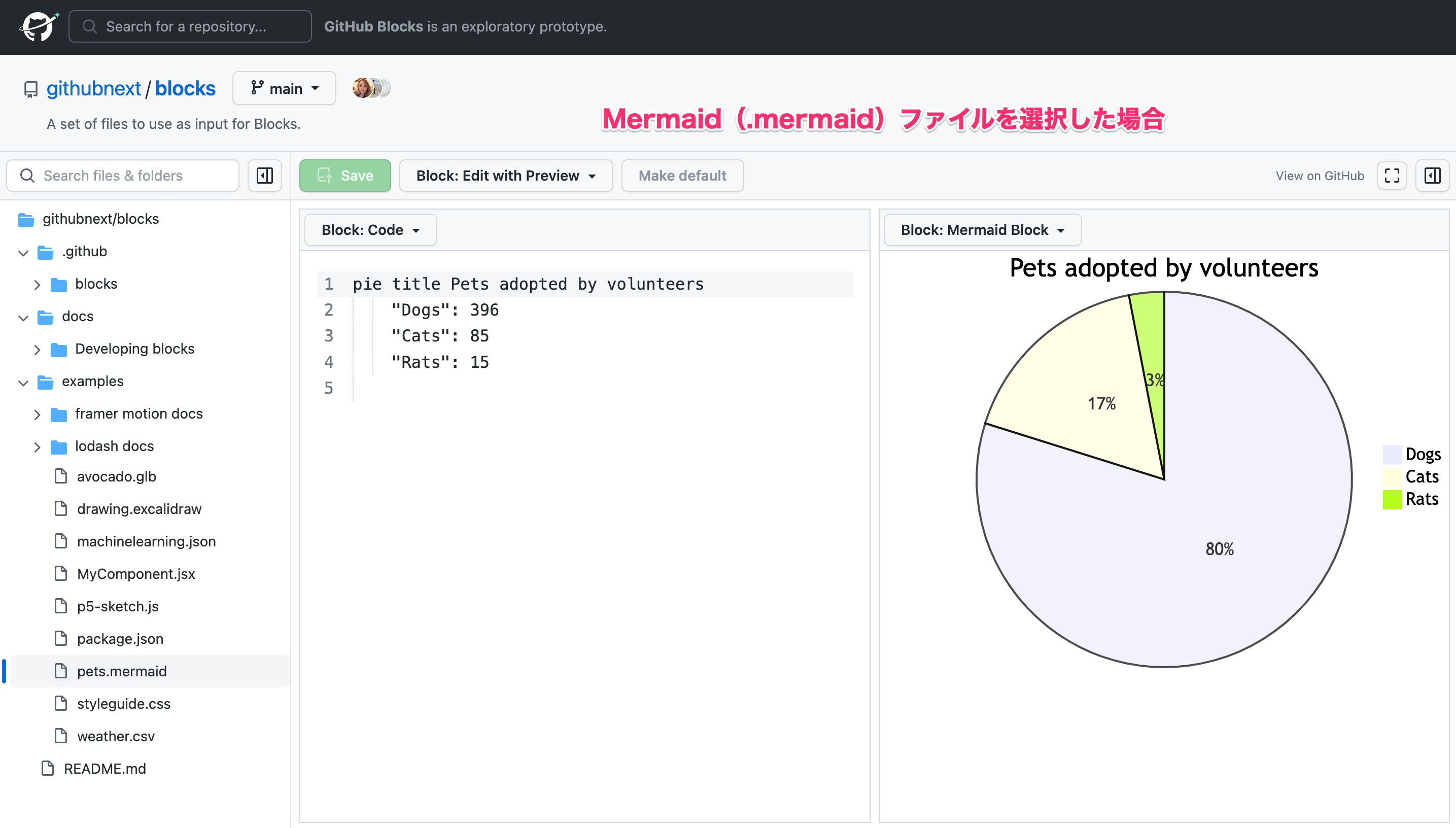Screen dimensions: 1456x828
Task: Collapse the examples folder
Action: (x=23, y=382)
